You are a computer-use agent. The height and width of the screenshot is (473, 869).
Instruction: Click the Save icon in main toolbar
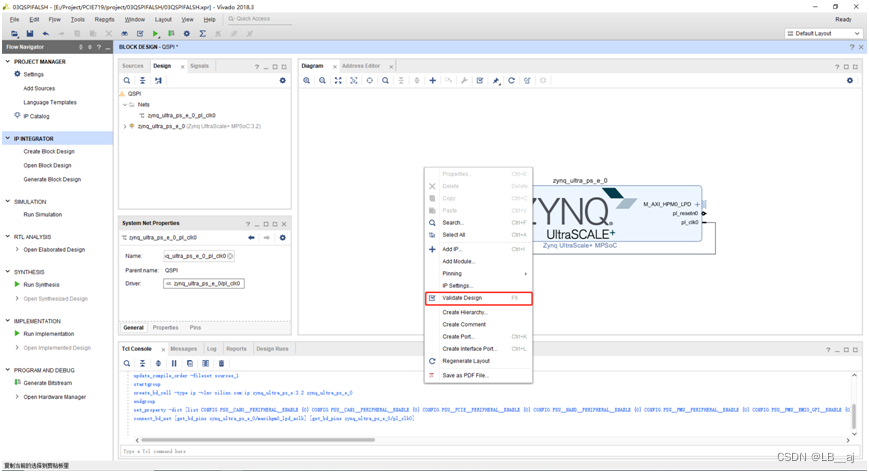click(30, 34)
